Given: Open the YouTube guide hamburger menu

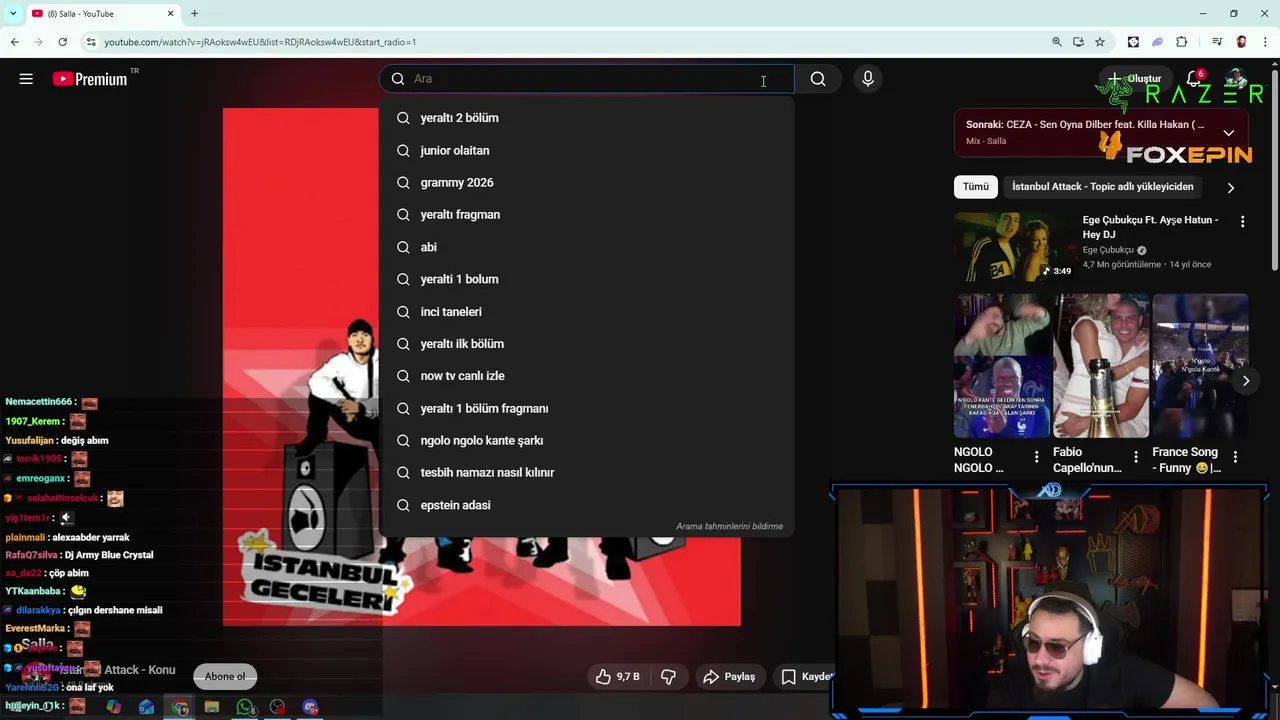Looking at the screenshot, I should [26, 79].
